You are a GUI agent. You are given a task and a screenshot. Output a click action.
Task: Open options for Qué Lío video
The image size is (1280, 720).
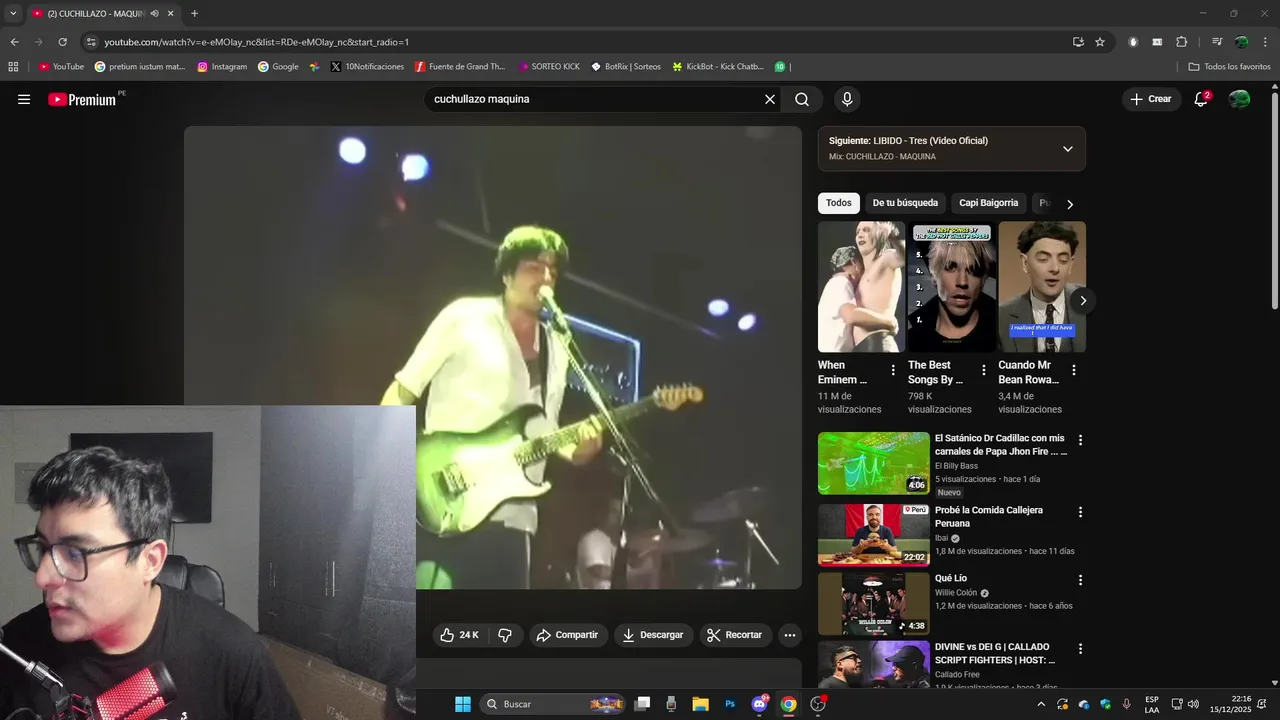(1080, 580)
